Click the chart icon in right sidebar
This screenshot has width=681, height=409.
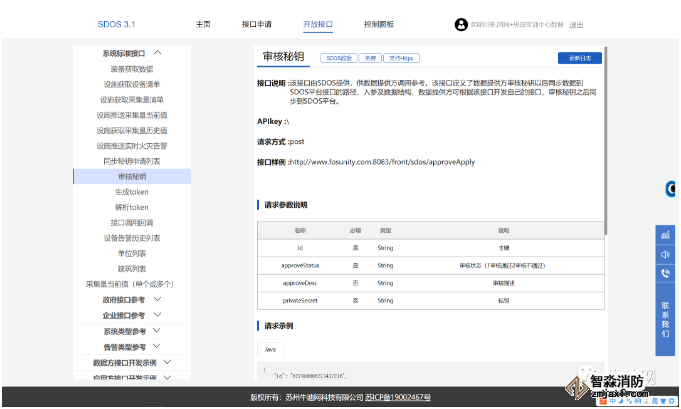coord(664,234)
